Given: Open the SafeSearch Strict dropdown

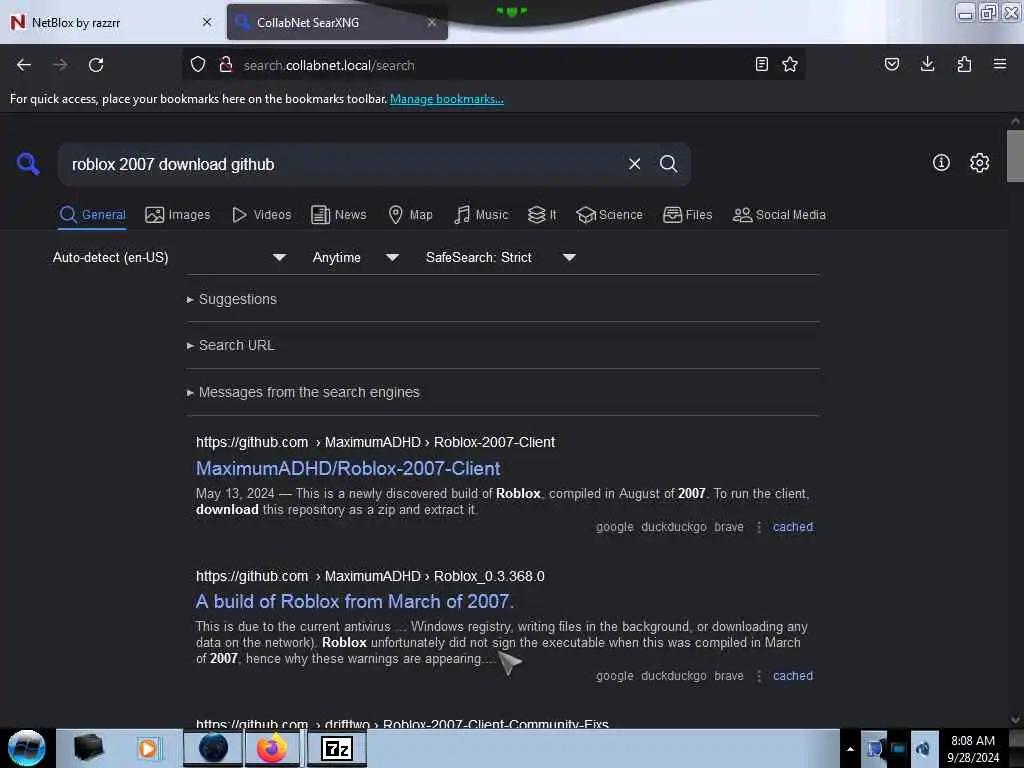Looking at the screenshot, I should click(x=500, y=257).
